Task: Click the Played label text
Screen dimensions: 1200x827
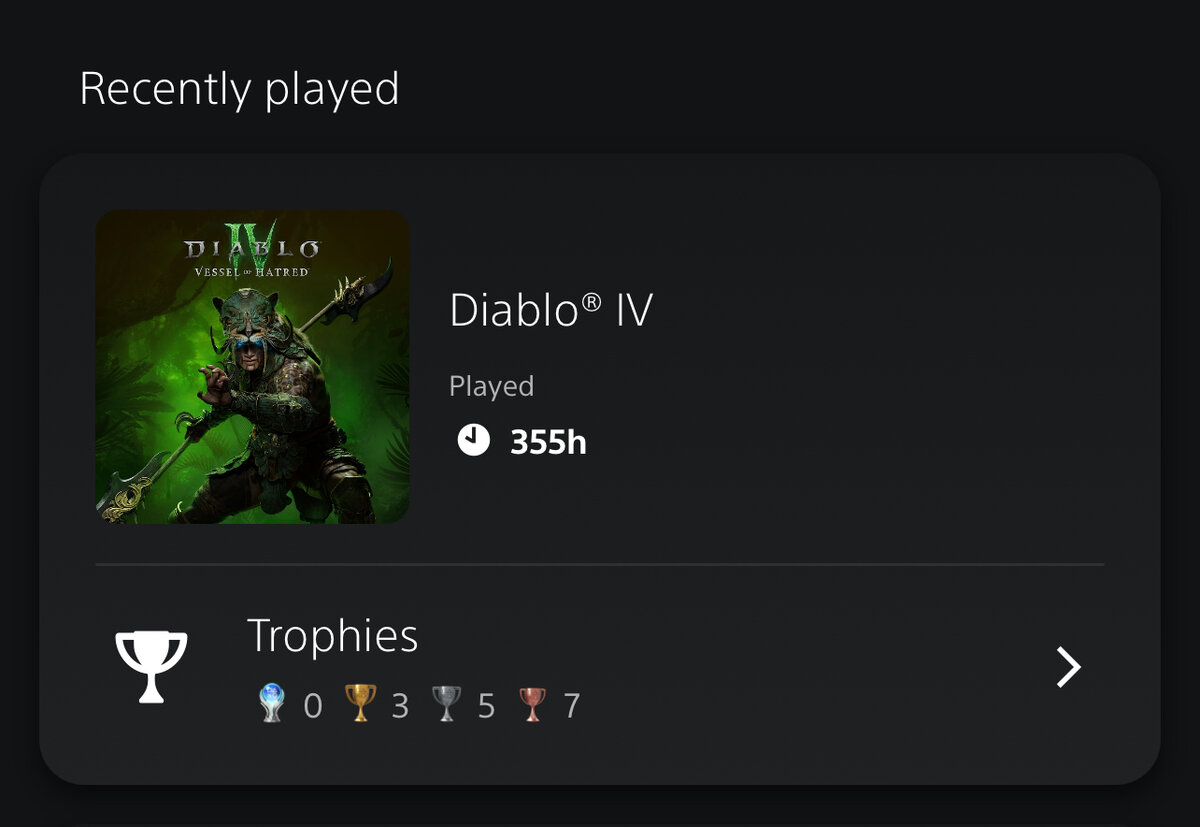Action: pos(492,387)
